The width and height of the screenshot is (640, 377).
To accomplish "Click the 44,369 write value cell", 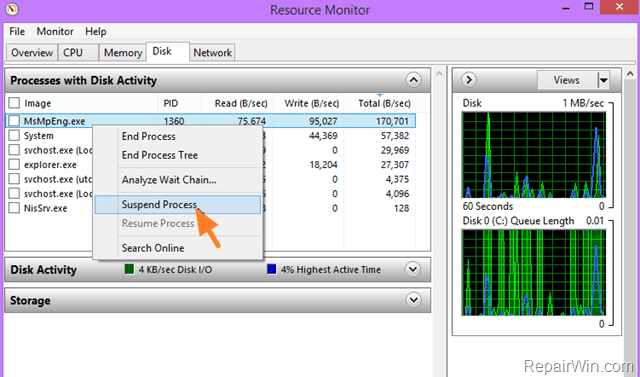I will pos(323,135).
